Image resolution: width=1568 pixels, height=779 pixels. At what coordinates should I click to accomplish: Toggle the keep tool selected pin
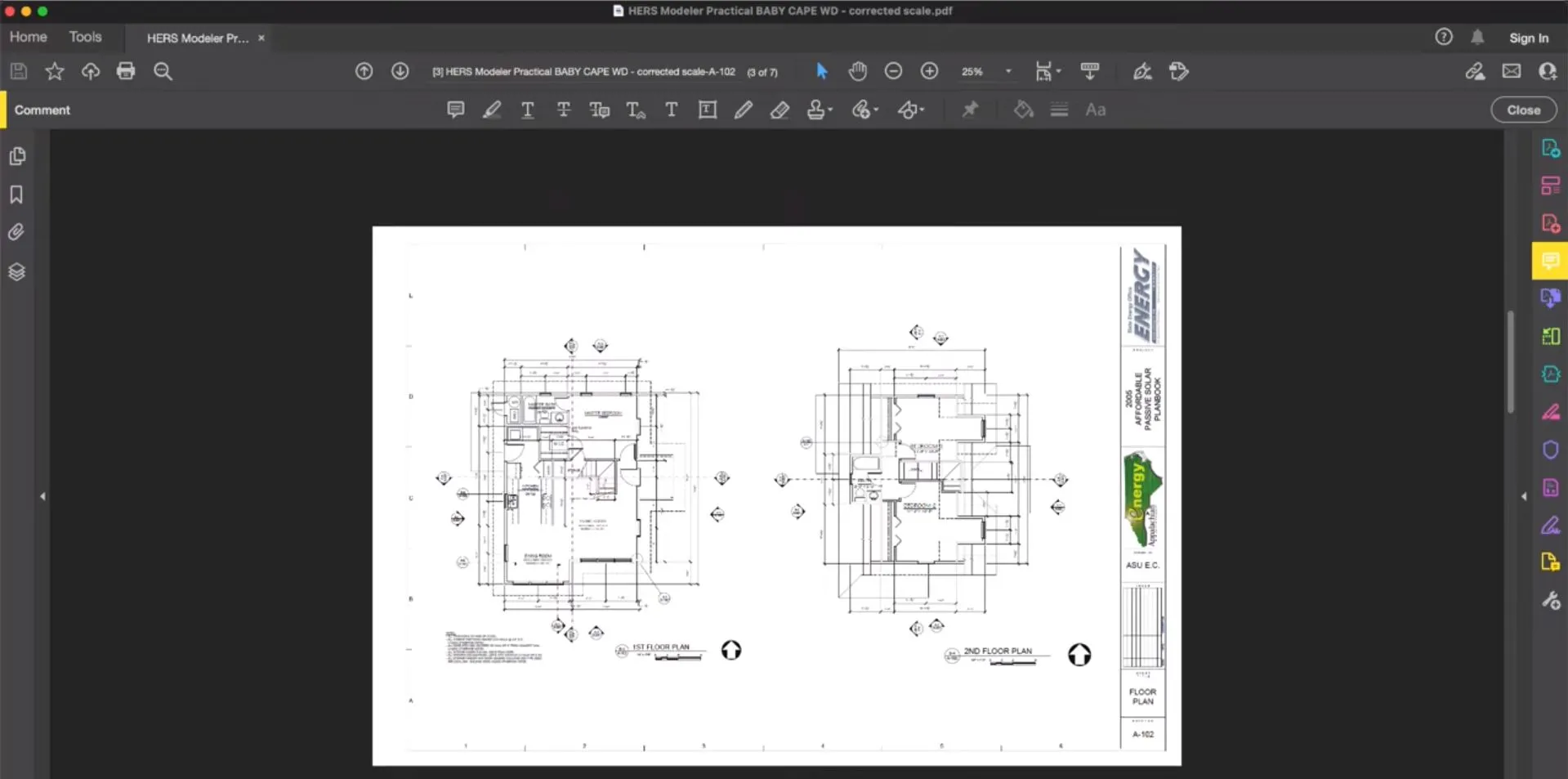click(x=971, y=110)
